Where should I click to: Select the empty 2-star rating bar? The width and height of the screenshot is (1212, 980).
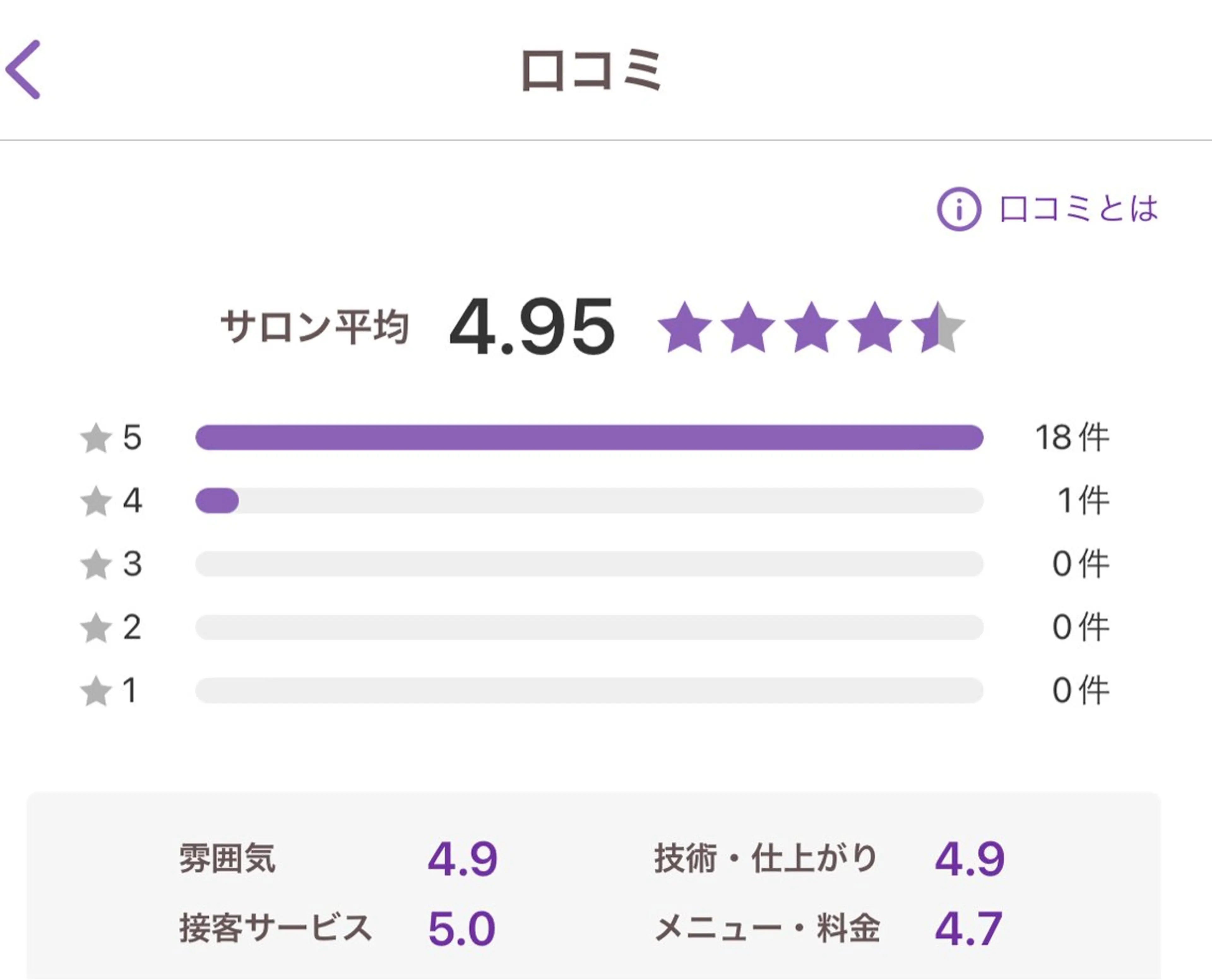pyautogui.click(x=589, y=627)
